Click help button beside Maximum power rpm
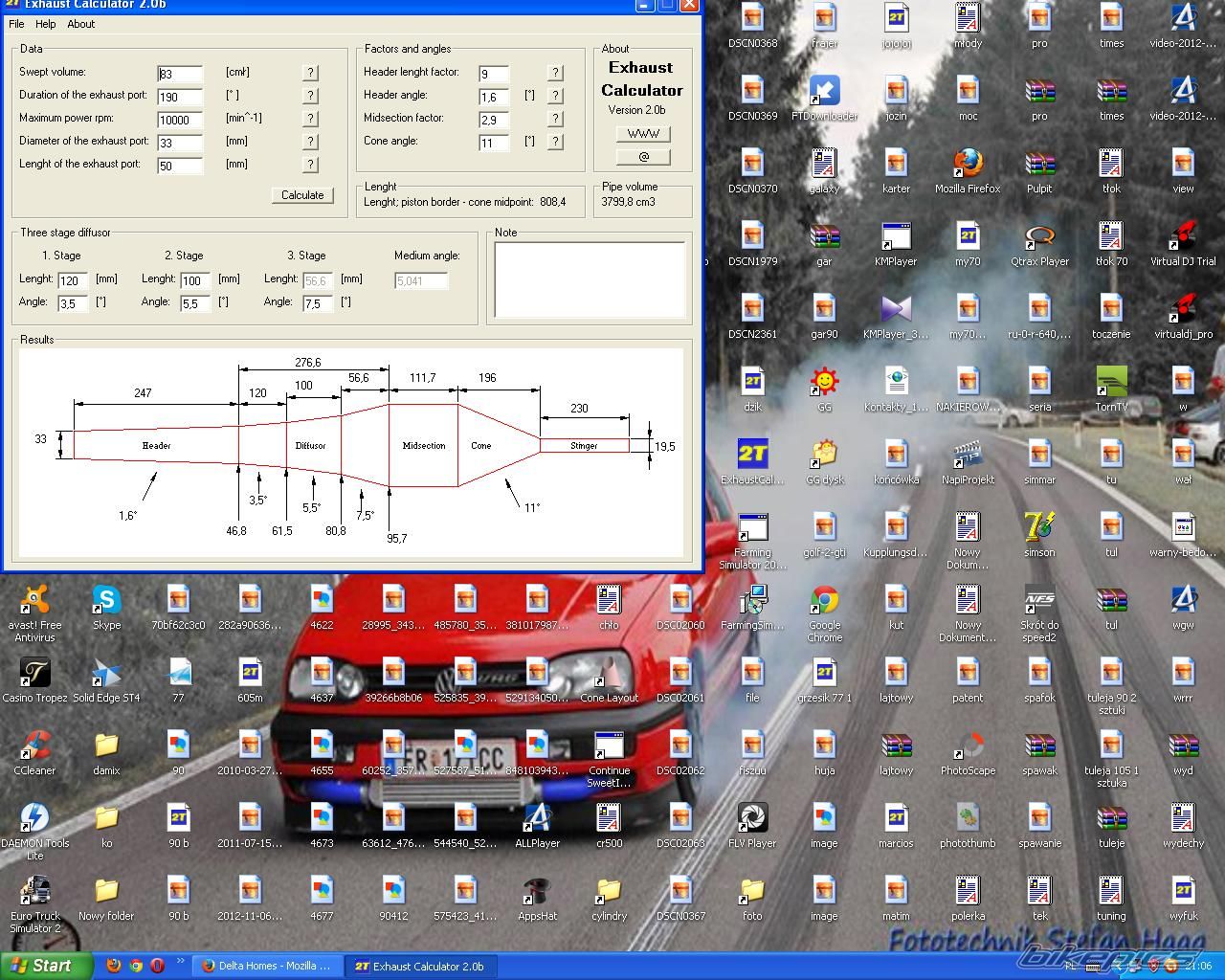Screen dimensions: 1225x980 tap(310, 119)
